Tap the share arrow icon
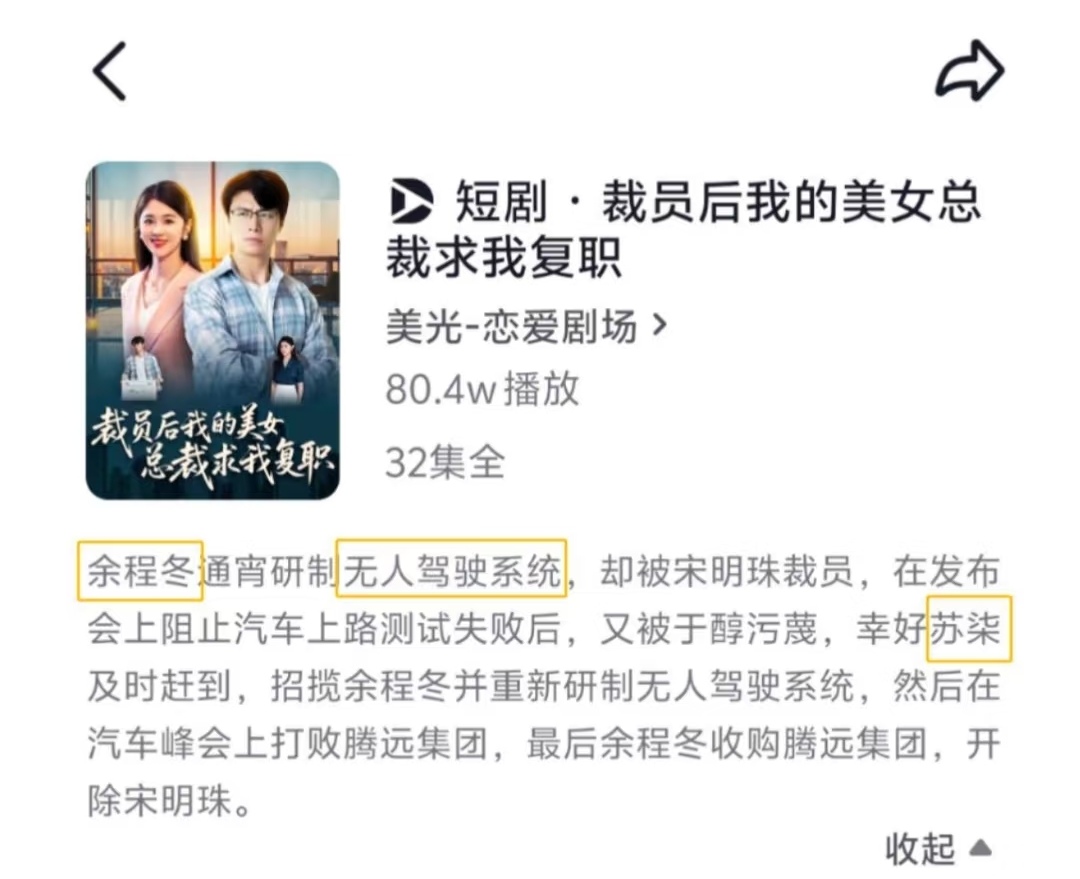Screen dimensions: 1080x879 pyautogui.click(x=969, y=70)
